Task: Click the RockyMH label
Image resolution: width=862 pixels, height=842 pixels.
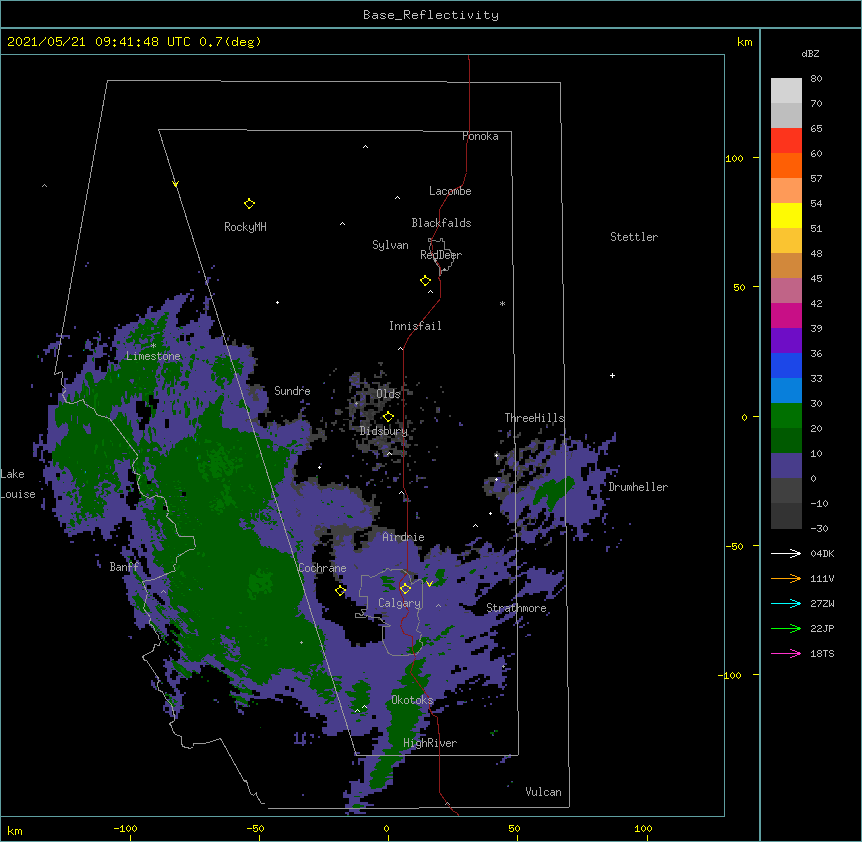Action: (x=245, y=227)
